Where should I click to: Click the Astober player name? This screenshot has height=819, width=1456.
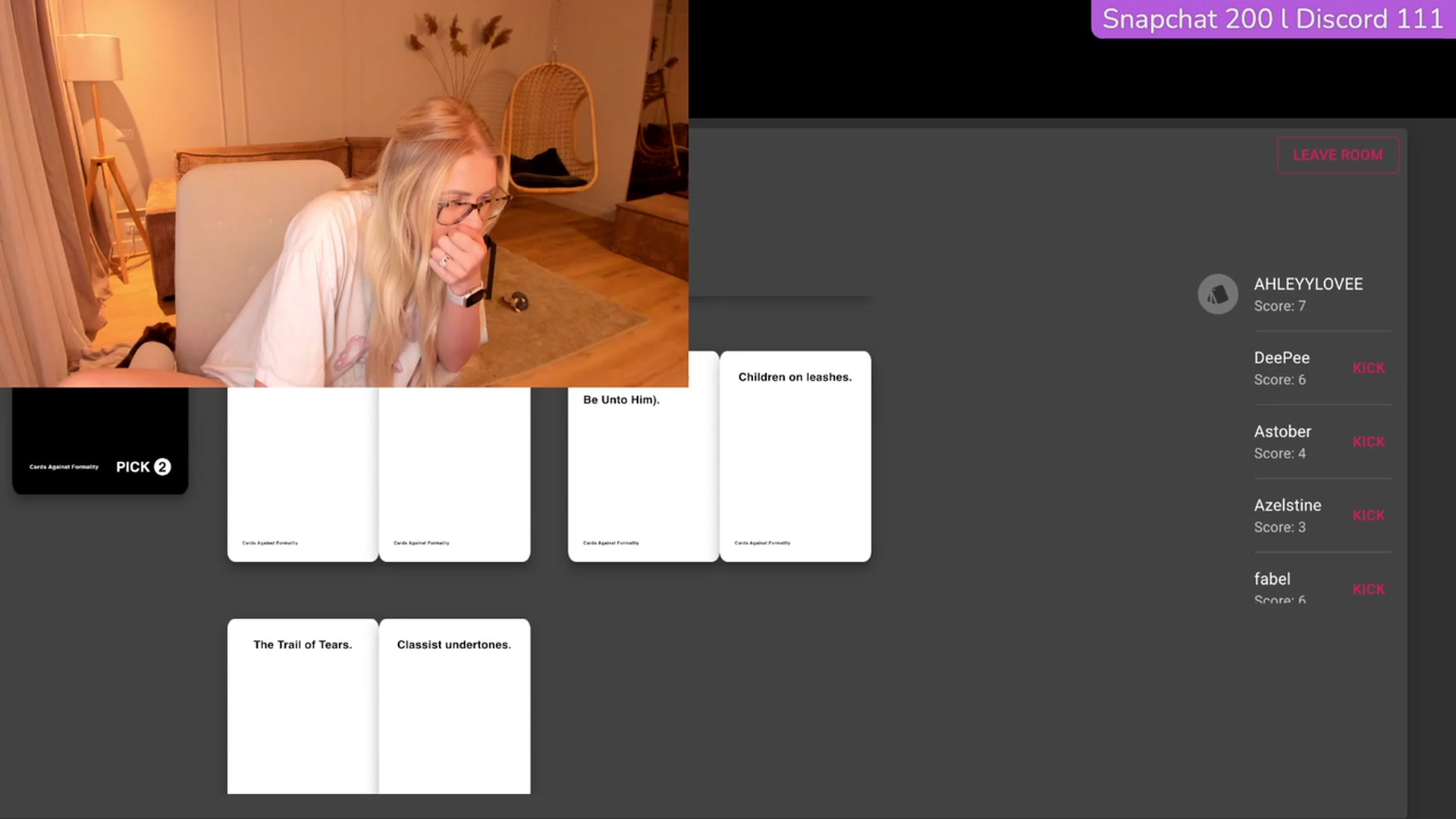[x=1282, y=431]
